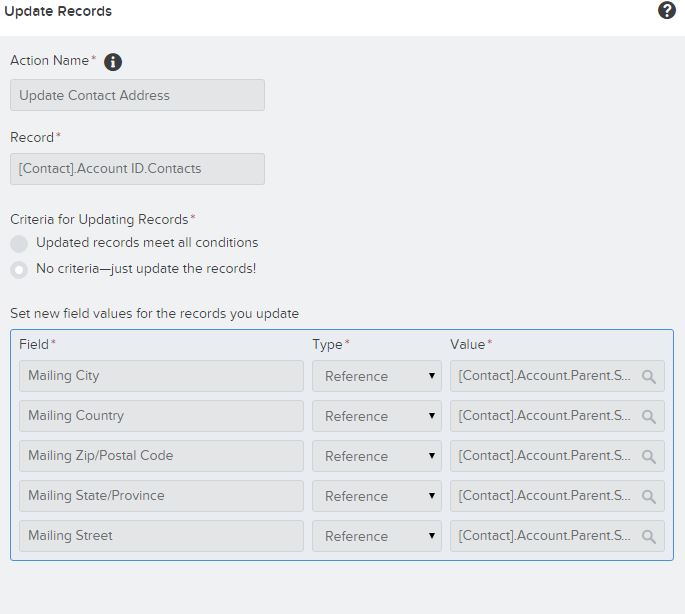Click lookup magnifier for Mailing Street value
Viewport: 685px width, 614px height.
649,537
